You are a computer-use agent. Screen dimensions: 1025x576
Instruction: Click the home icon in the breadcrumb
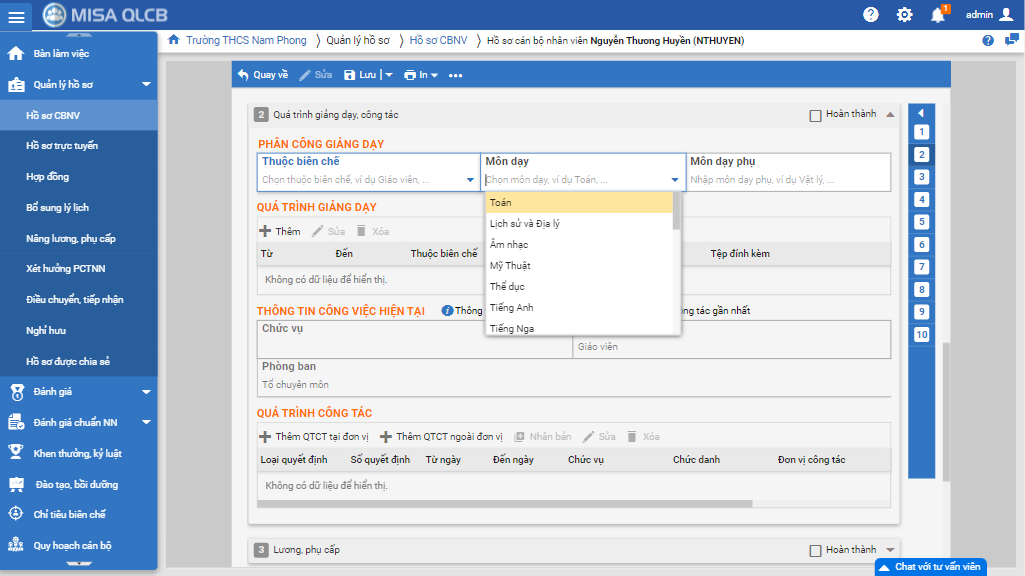pyautogui.click(x=174, y=40)
